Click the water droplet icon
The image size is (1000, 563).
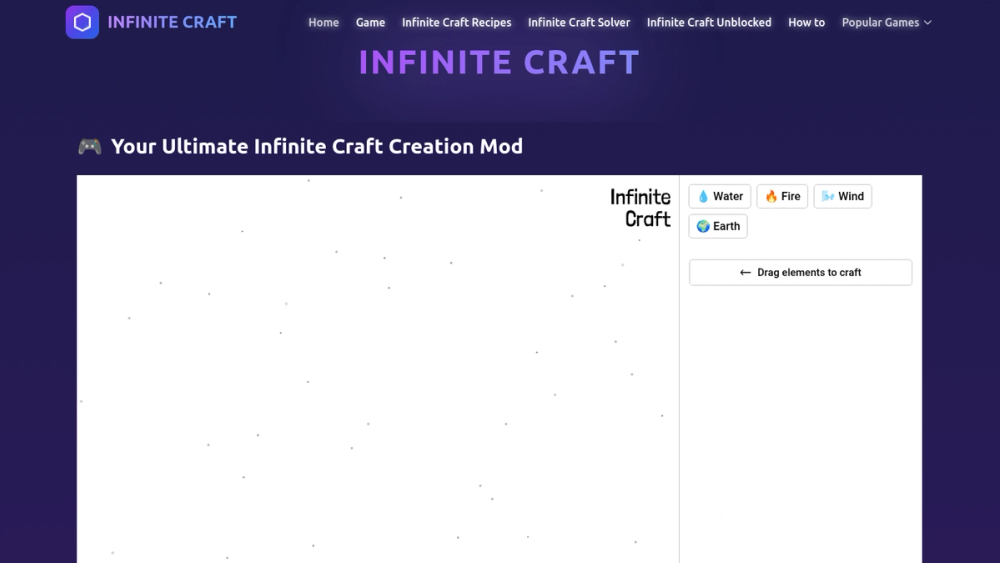click(703, 196)
